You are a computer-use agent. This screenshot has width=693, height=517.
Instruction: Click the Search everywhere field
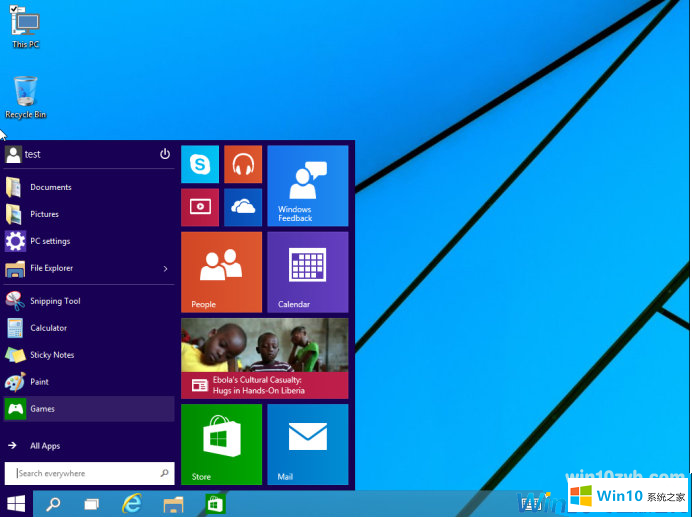[89, 473]
